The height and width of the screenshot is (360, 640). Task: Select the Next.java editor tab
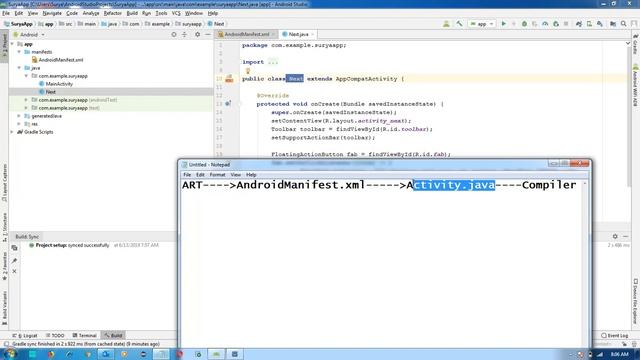pyautogui.click(x=298, y=34)
